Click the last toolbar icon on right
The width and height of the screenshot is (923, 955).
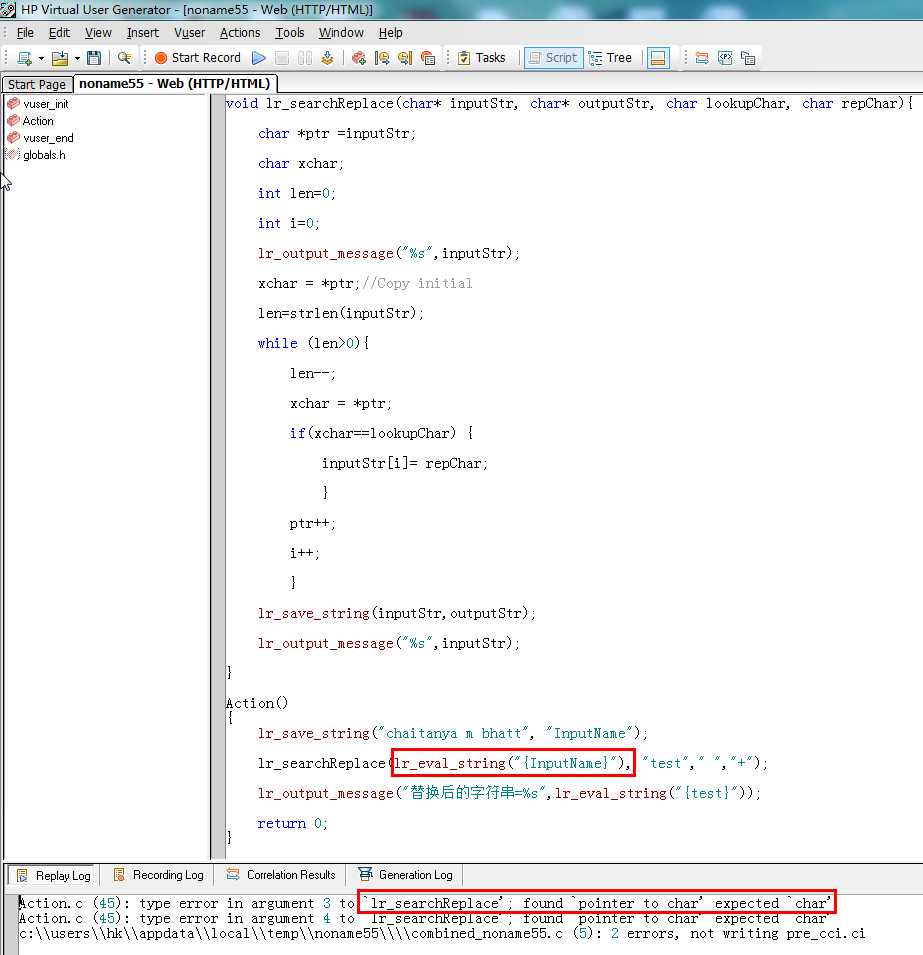748,58
